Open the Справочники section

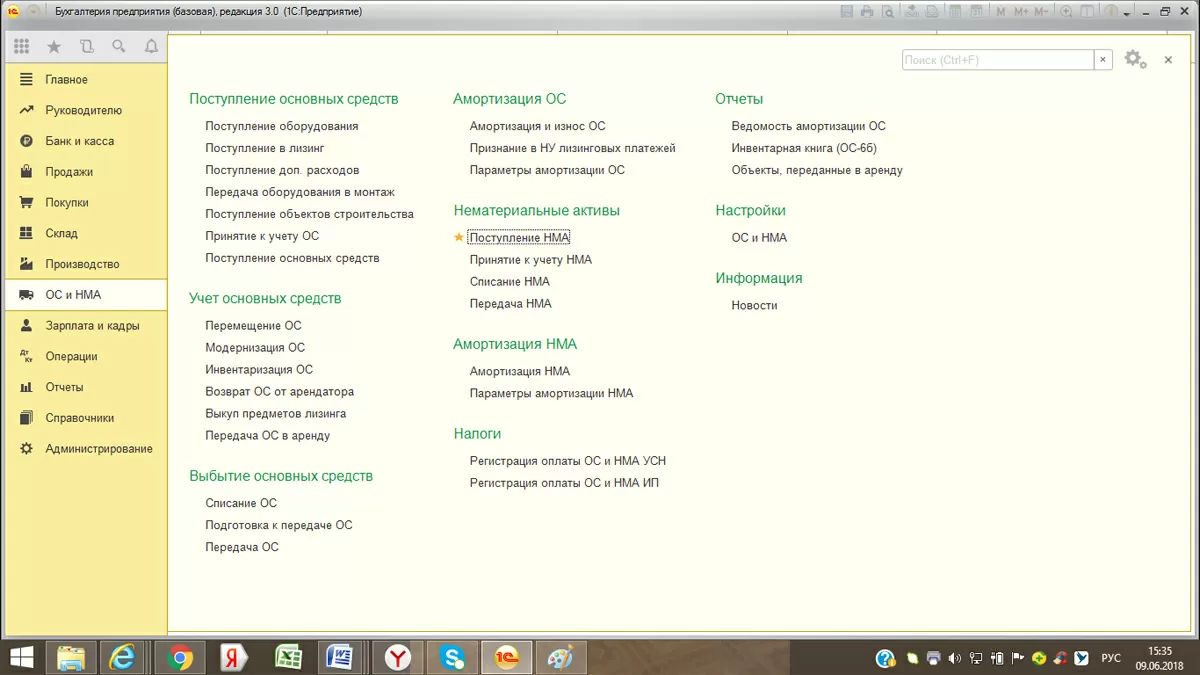coord(84,418)
